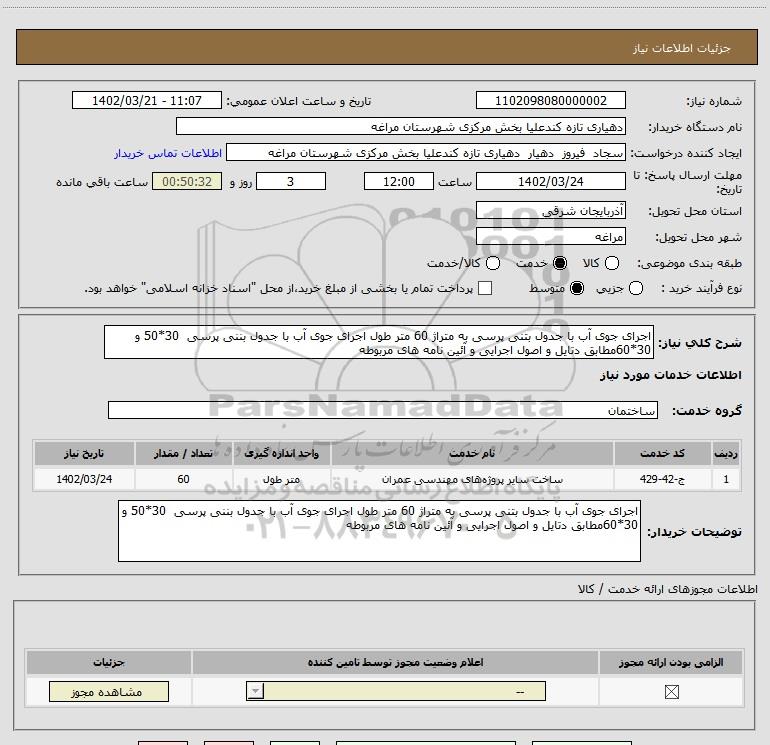Image resolution: width=770 pixels, height=745 pixels.
Task: Click the unit cell متر طول
Action: click(281, 479)
